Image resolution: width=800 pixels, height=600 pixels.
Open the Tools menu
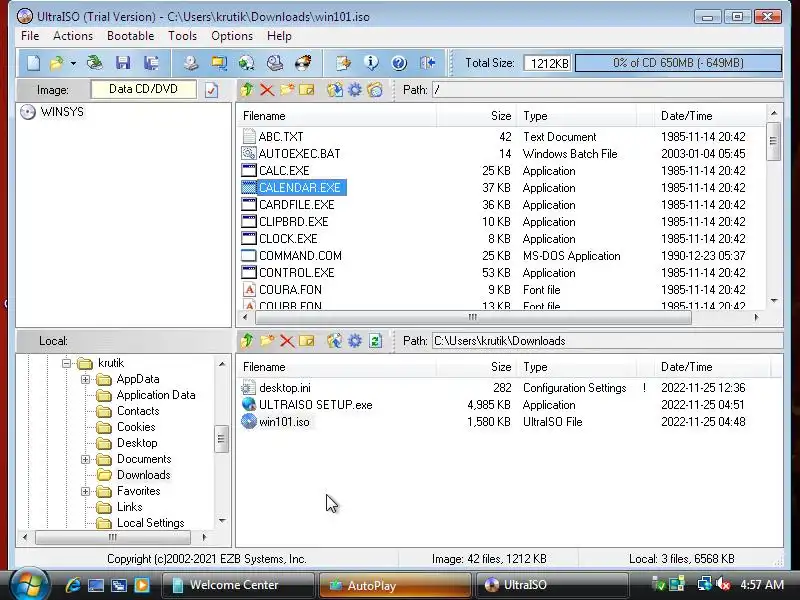click(x=183, y=36)
